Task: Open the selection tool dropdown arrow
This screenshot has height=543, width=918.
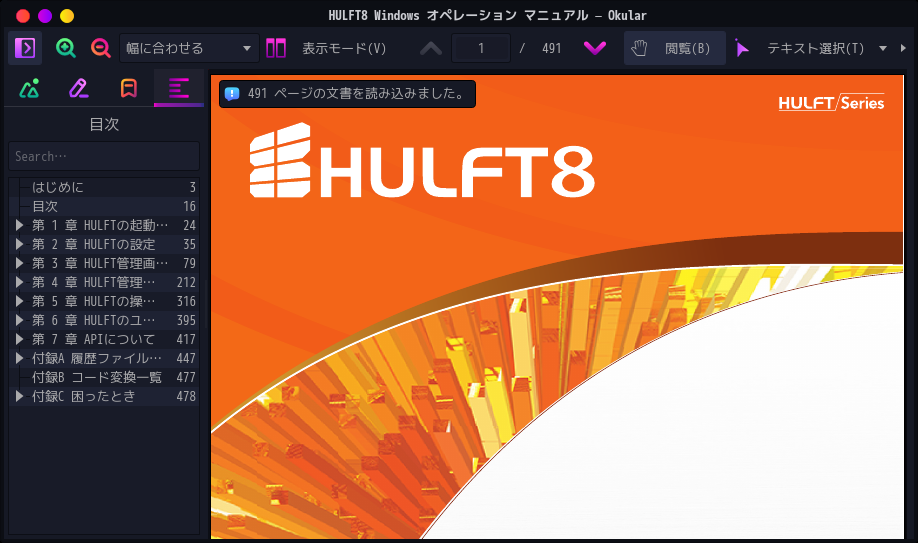Action: click(883, 48)
